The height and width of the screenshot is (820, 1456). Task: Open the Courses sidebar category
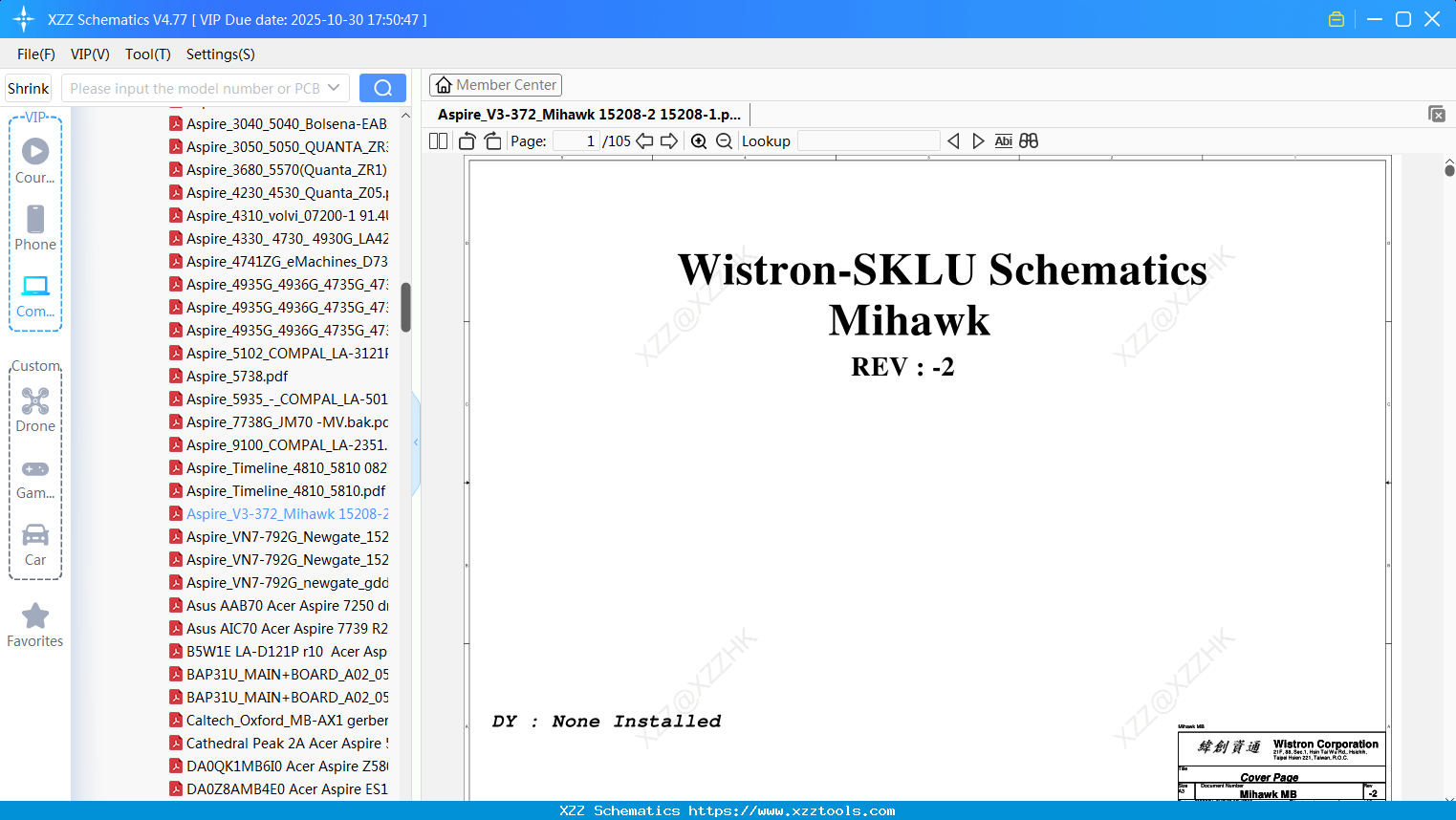pos(35,161)
